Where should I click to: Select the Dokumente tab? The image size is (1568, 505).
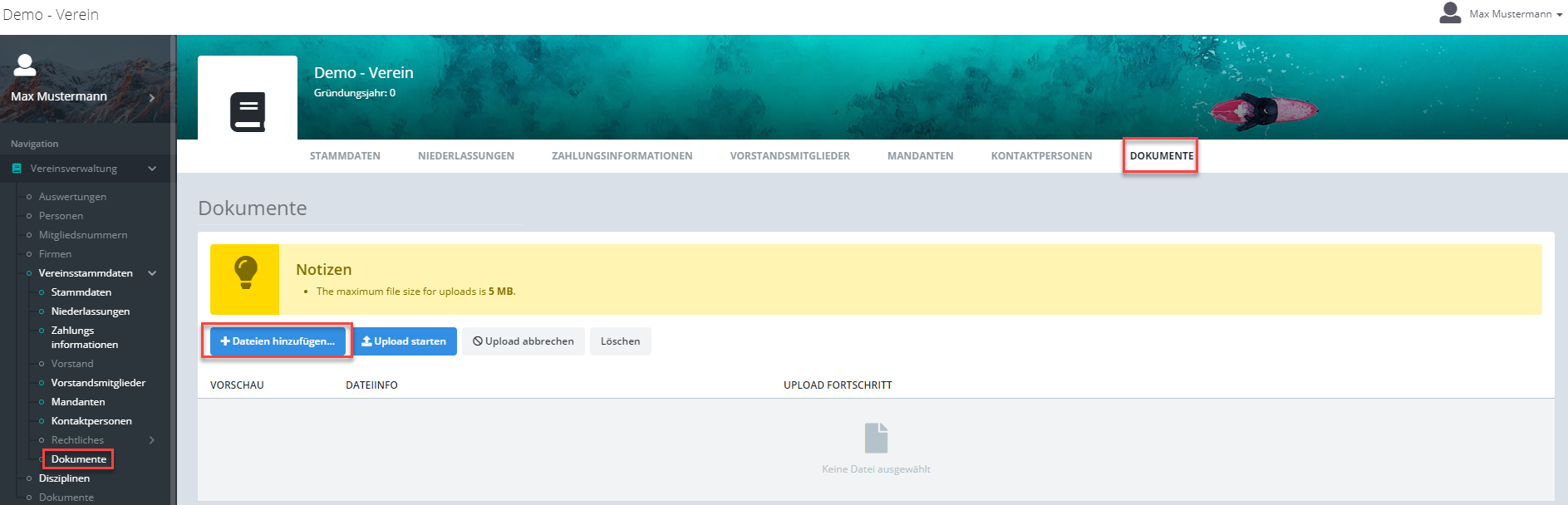[x=1162, y=156]
